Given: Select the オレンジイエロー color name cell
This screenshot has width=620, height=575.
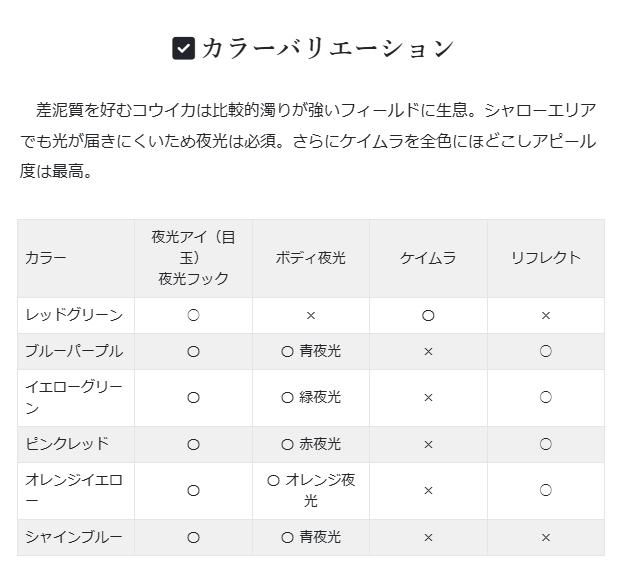Looking at the screenshot, I should [x=74, y=490].
